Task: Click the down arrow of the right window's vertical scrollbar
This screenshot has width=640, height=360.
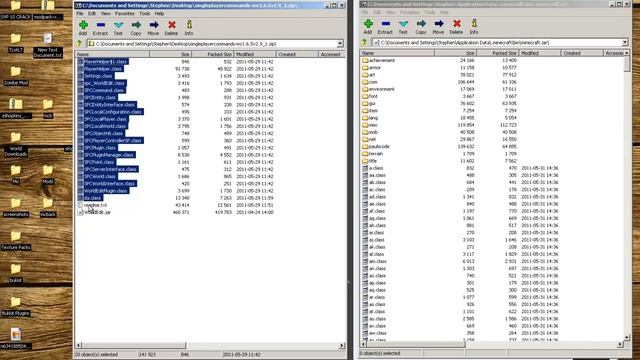Action: click(x=627, y=338)
